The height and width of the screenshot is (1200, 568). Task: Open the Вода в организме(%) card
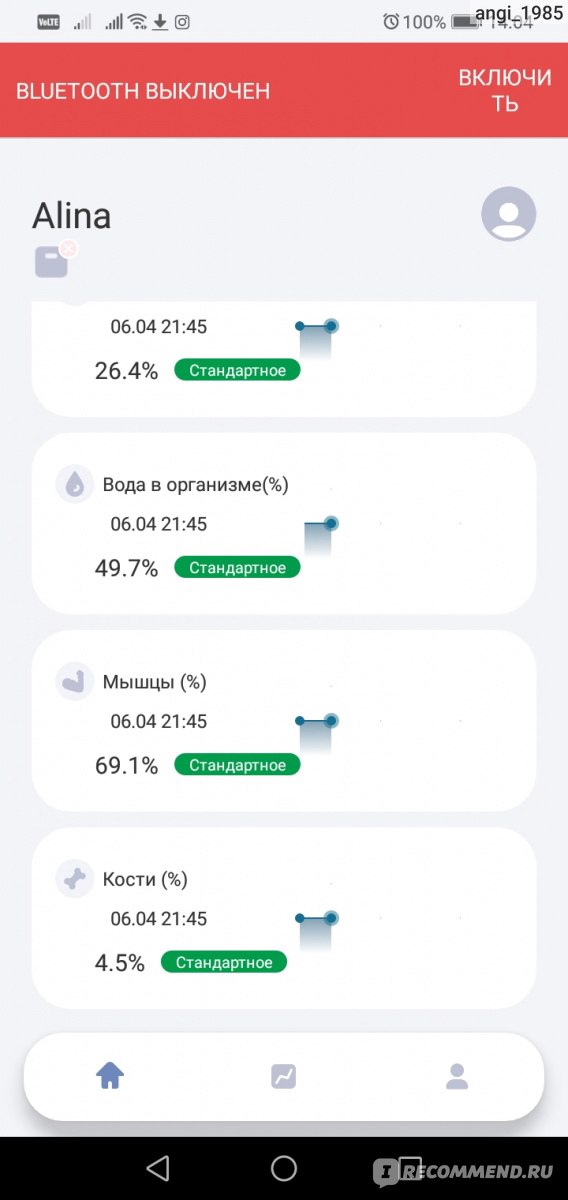pos(284,523)
